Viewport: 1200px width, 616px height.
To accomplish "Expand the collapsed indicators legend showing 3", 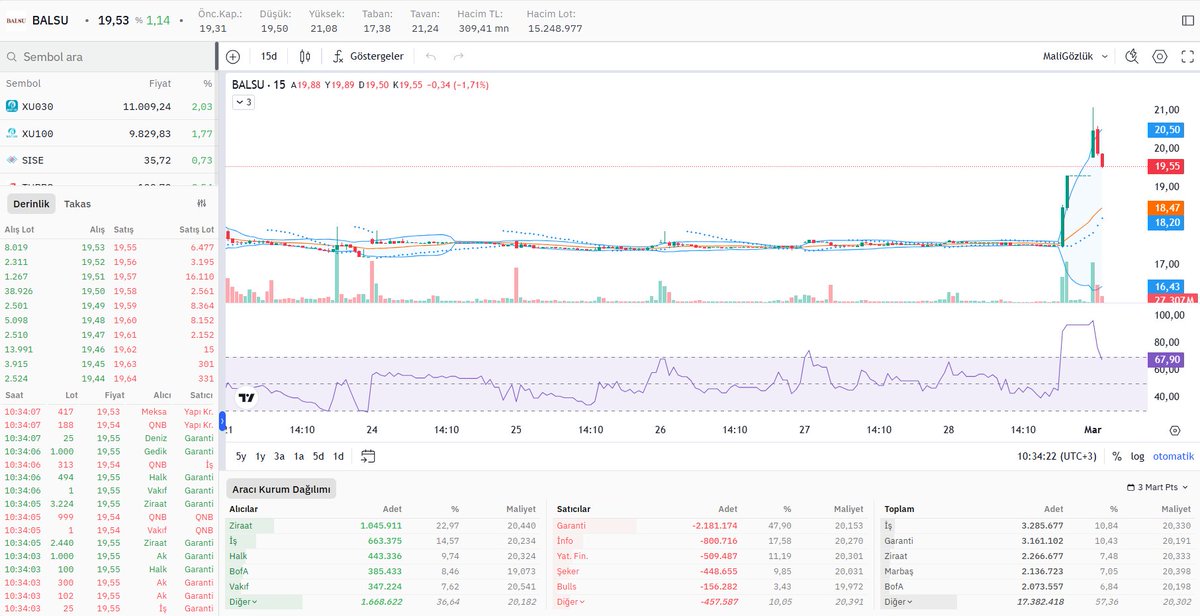I will pos(244,102).
